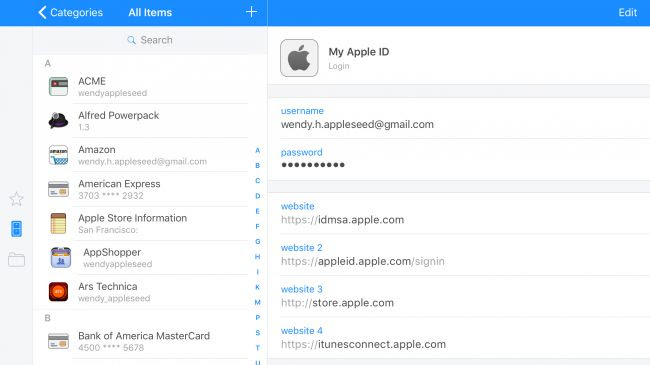Tap the magnifier search icon
This screenshot has width=650, height=365.
131,40
